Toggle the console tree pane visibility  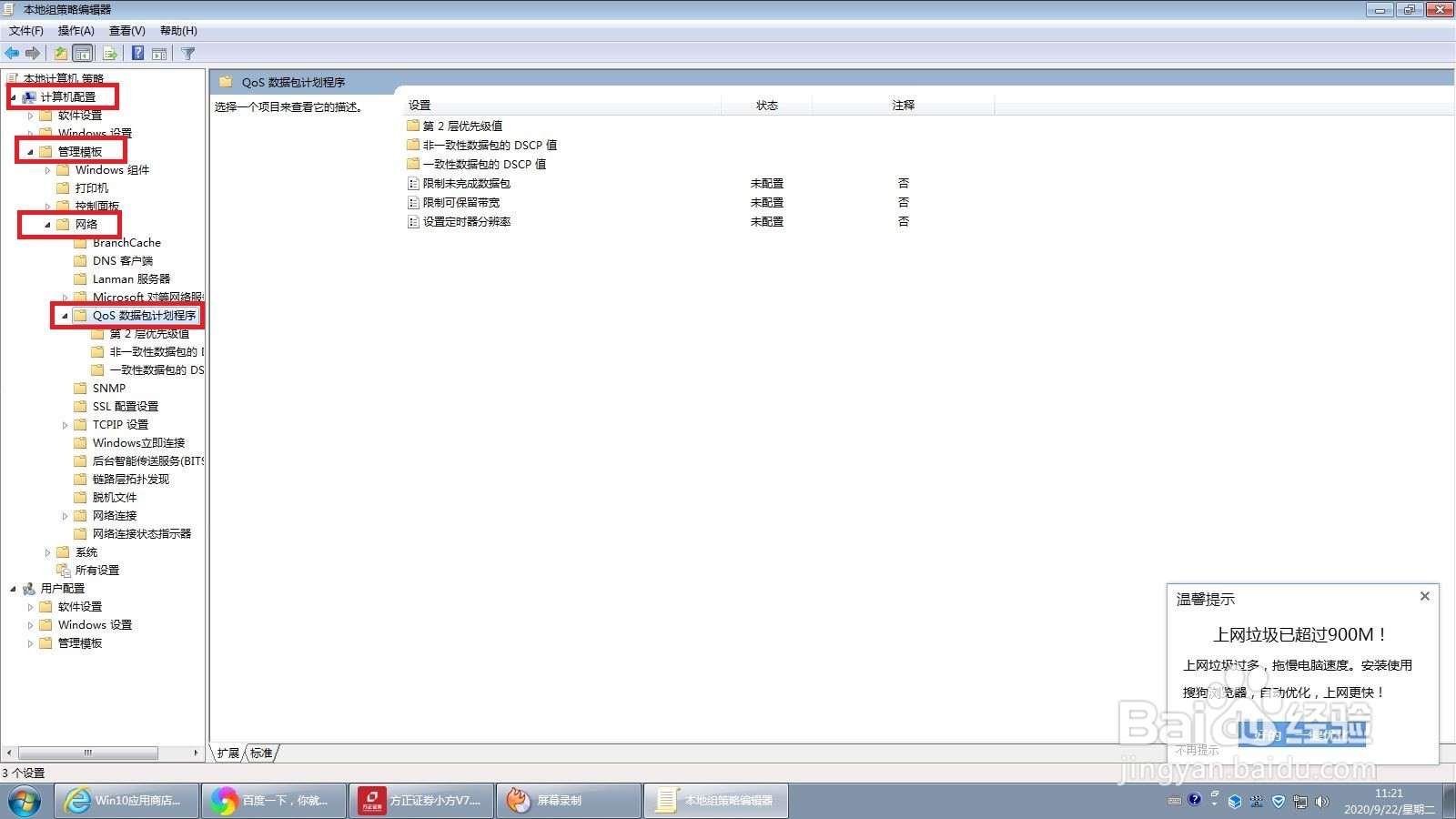coord(82,53)
